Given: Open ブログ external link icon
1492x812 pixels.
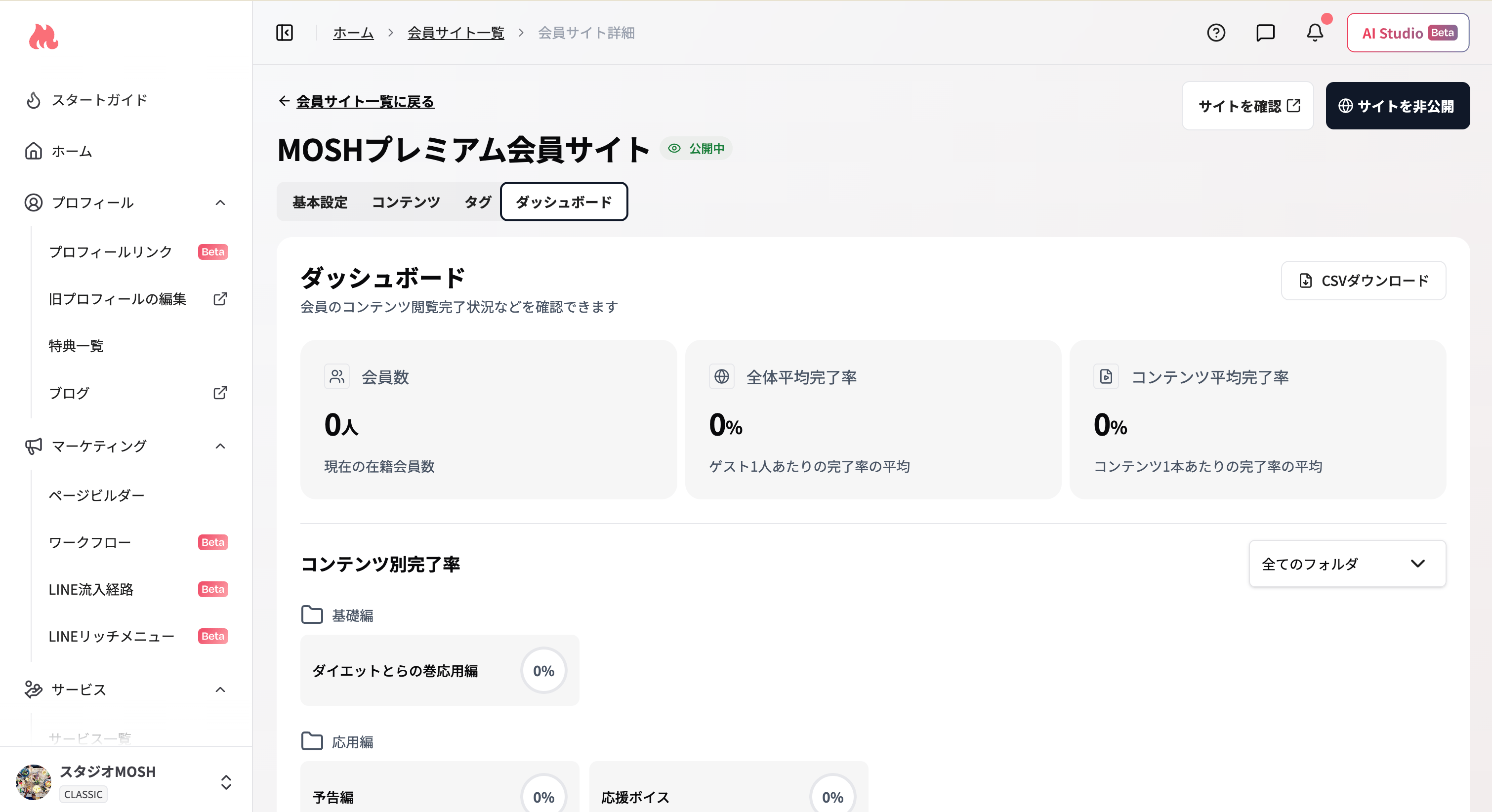Looking at the screenshot, I should click(x=220, y=393).
